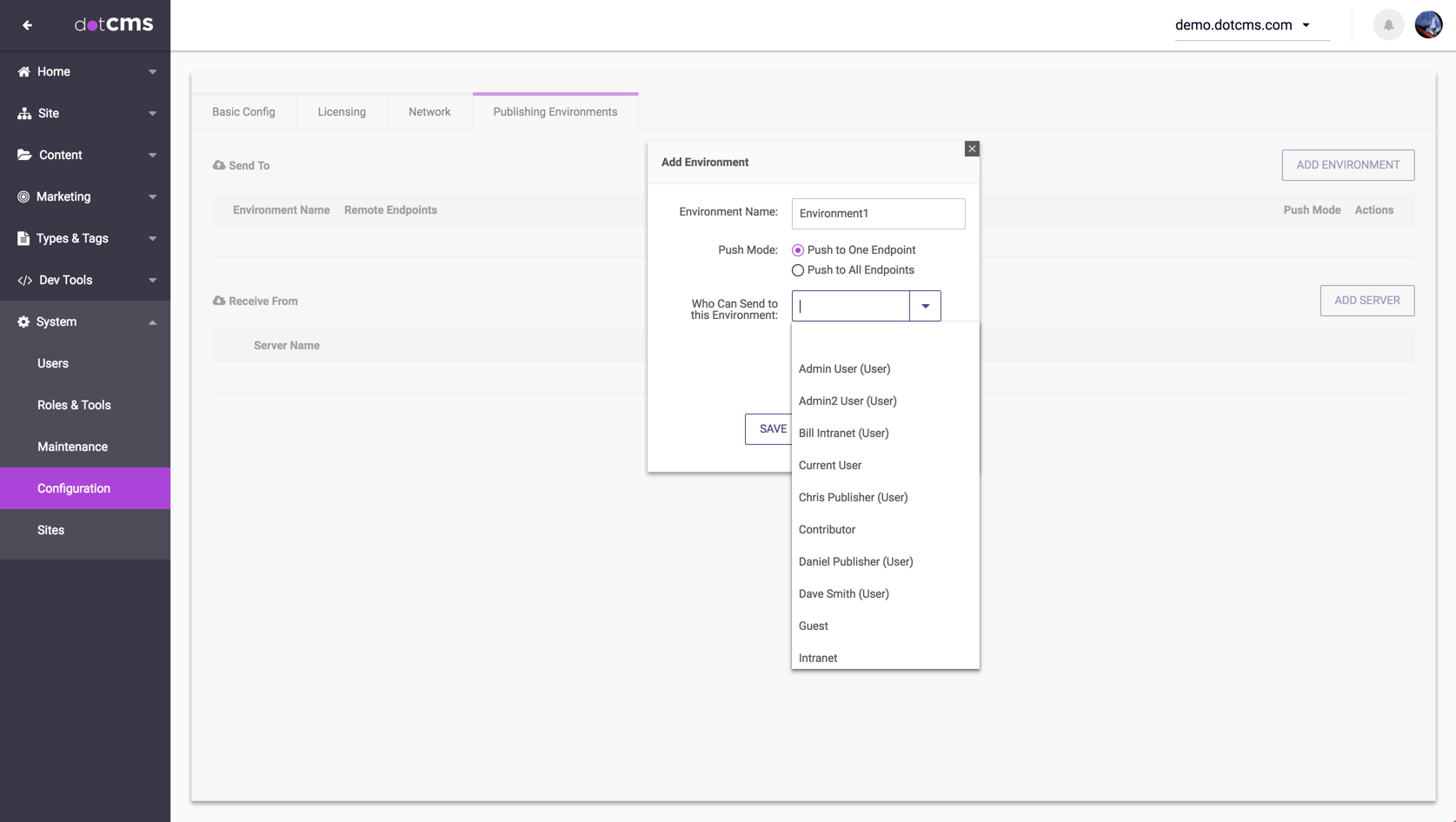This screenshot has width=1456, height=822.
Task: Select Push to One Endpoint option
Action: tap(798, 250)
